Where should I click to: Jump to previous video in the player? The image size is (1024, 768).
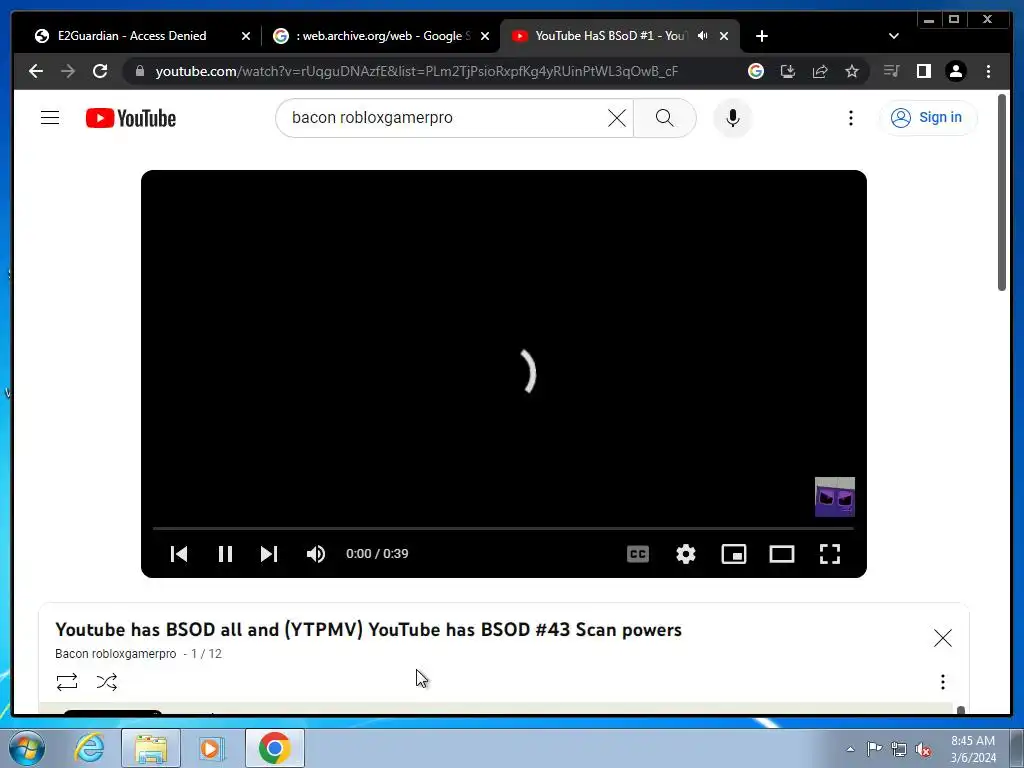point(179,554)
